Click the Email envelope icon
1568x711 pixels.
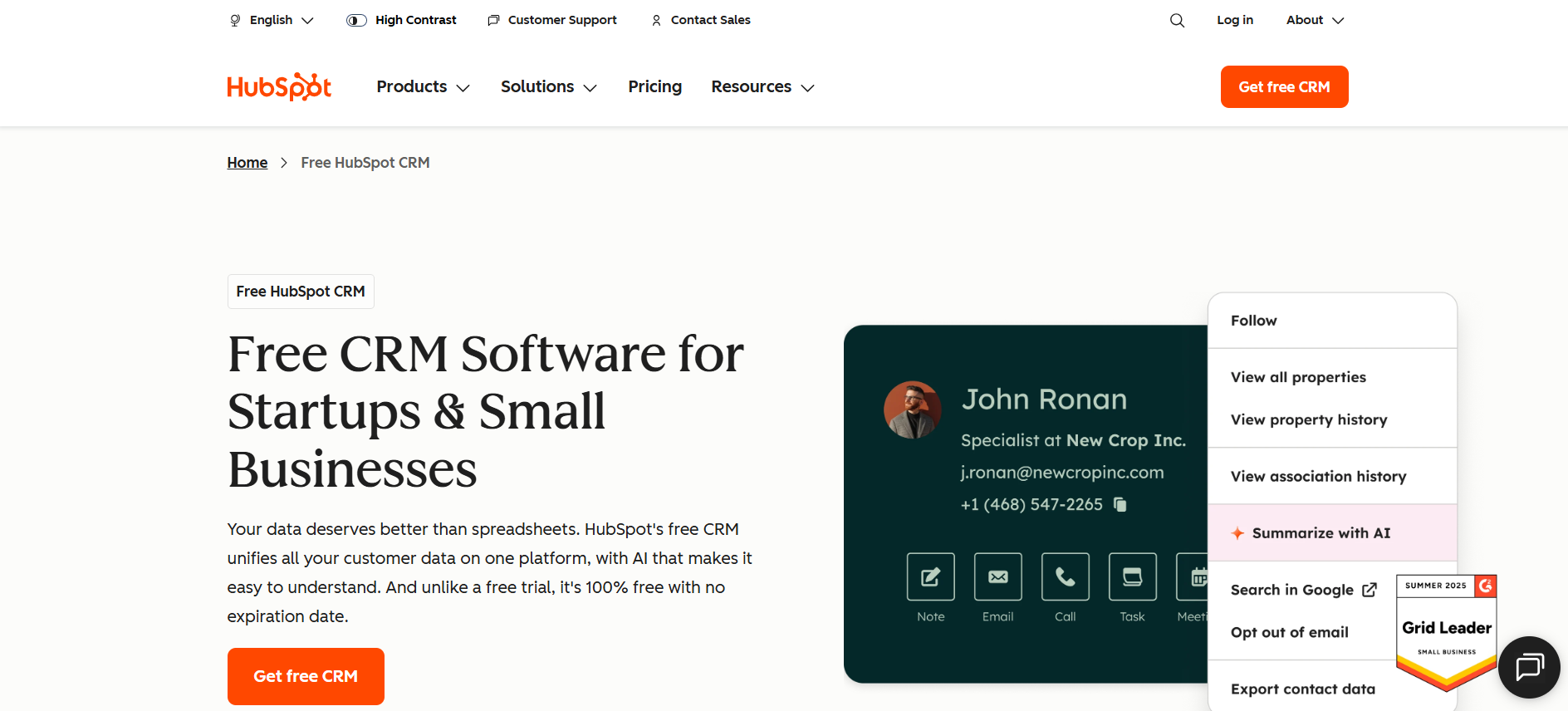pyautogui.click(x=998, y=576)
